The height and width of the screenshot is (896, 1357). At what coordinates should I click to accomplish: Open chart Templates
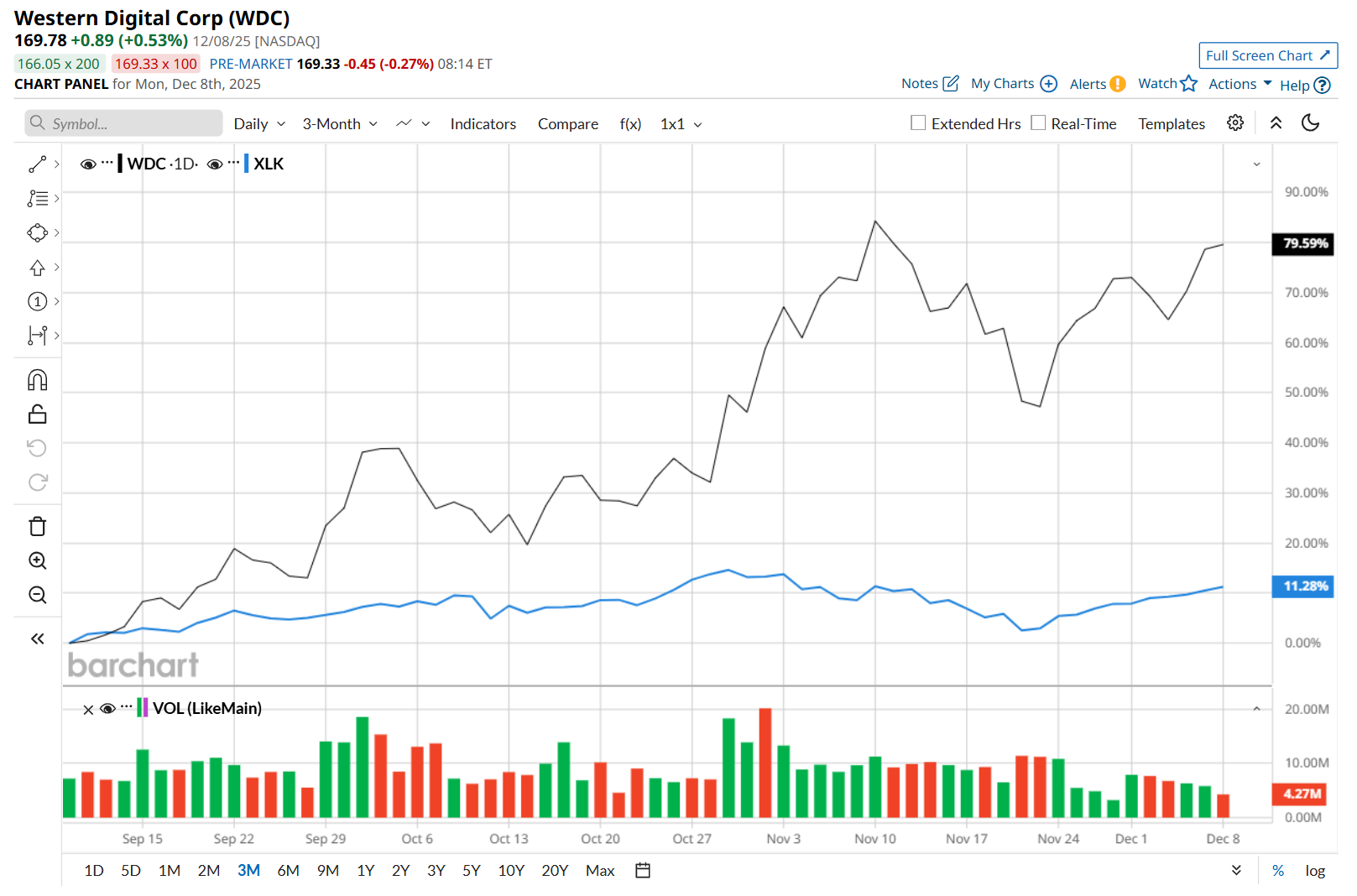click(x=1172, y=124)
